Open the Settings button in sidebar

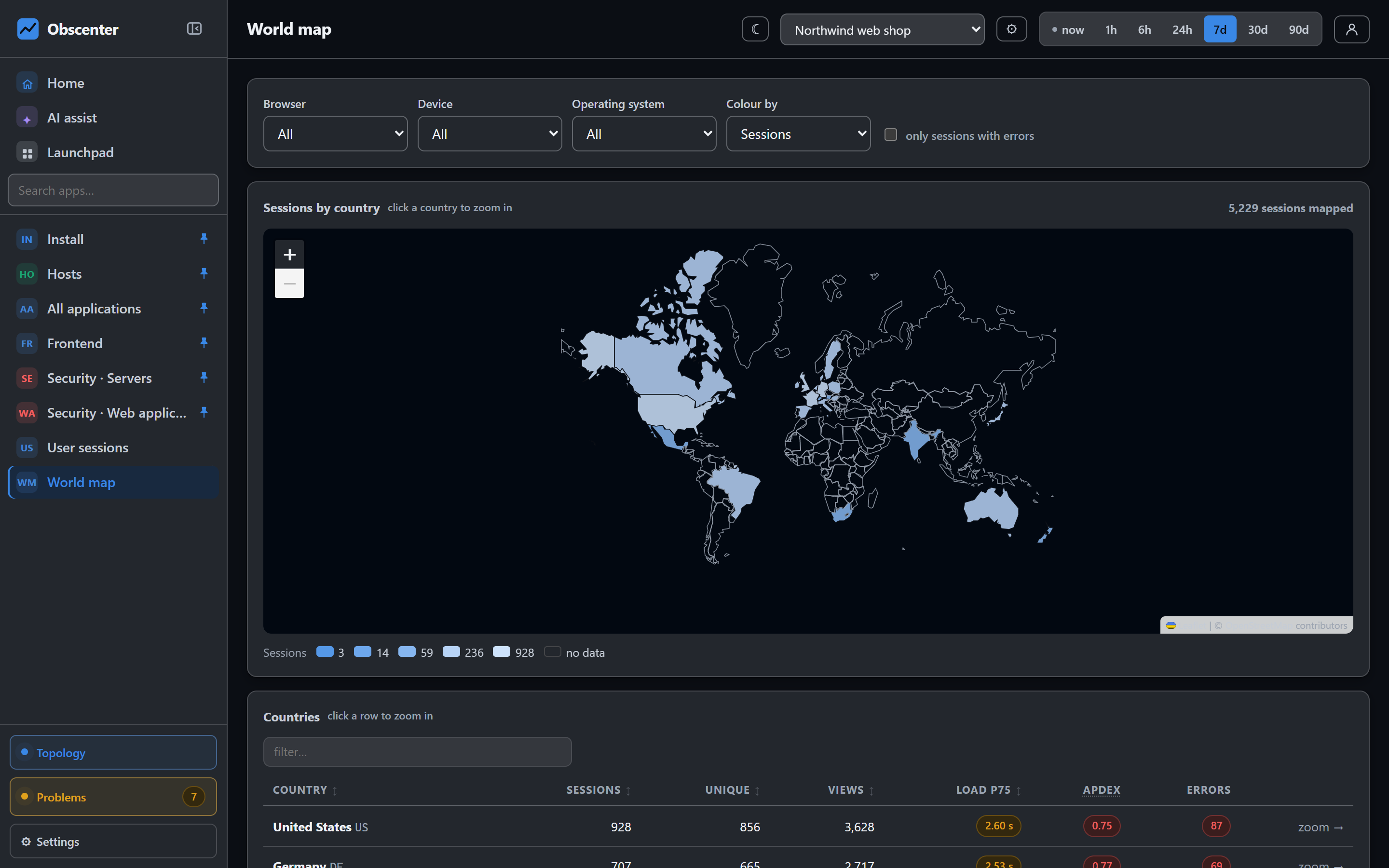(113, 841)
